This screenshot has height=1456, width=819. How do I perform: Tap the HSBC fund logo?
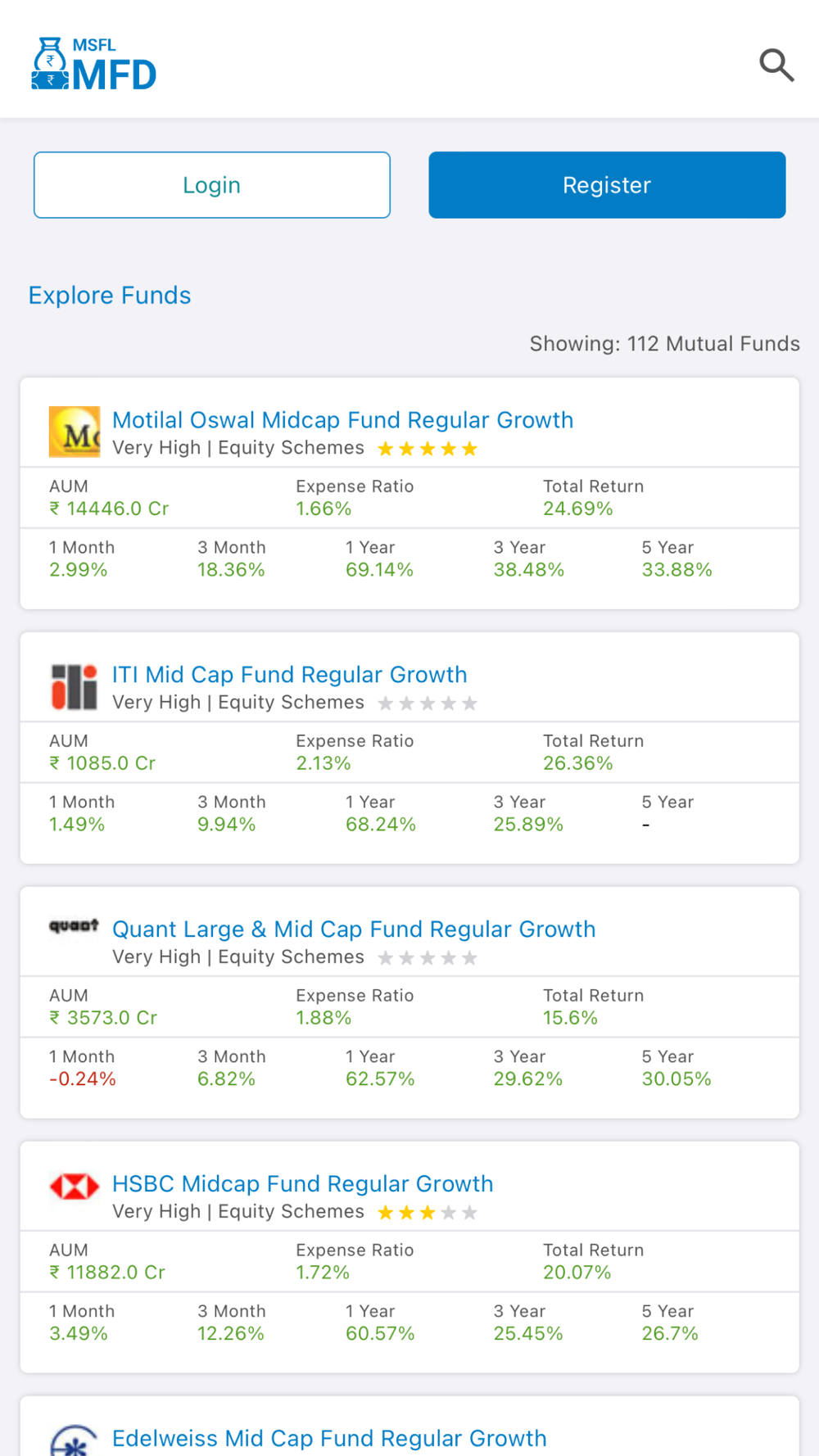(75, 1186)
